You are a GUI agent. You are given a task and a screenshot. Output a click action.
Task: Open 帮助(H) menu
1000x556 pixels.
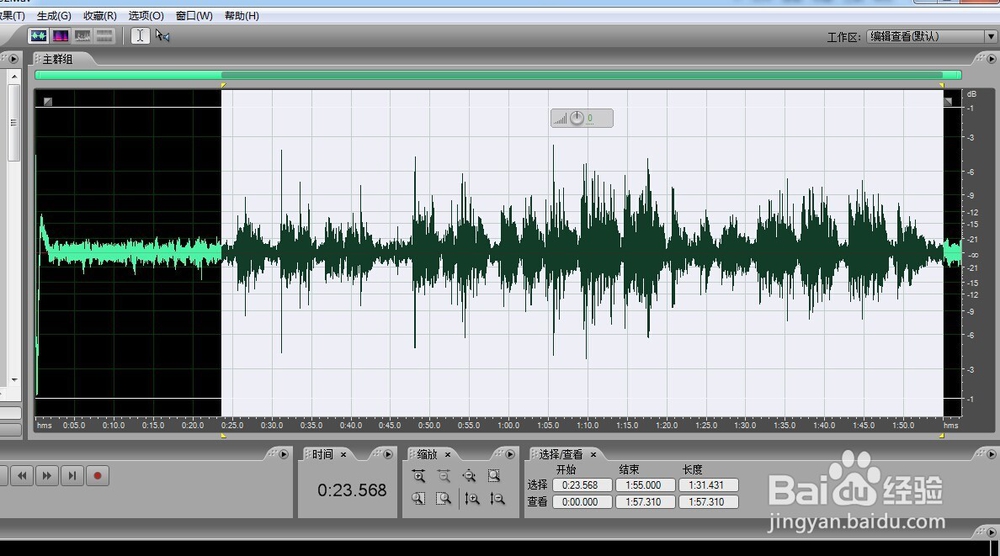coord(242,15)
